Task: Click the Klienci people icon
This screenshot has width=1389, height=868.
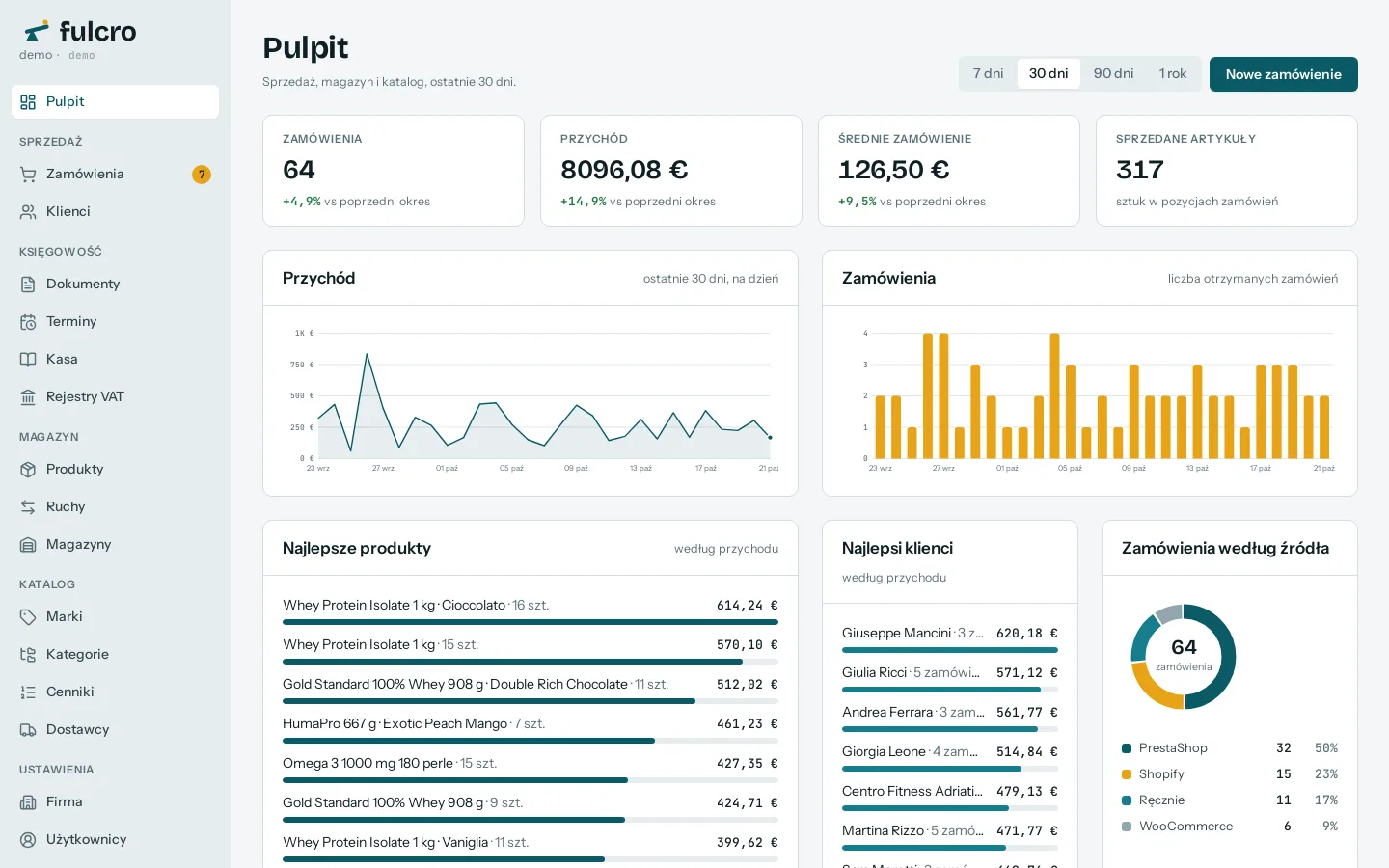Action: click(x=28, y=212)
